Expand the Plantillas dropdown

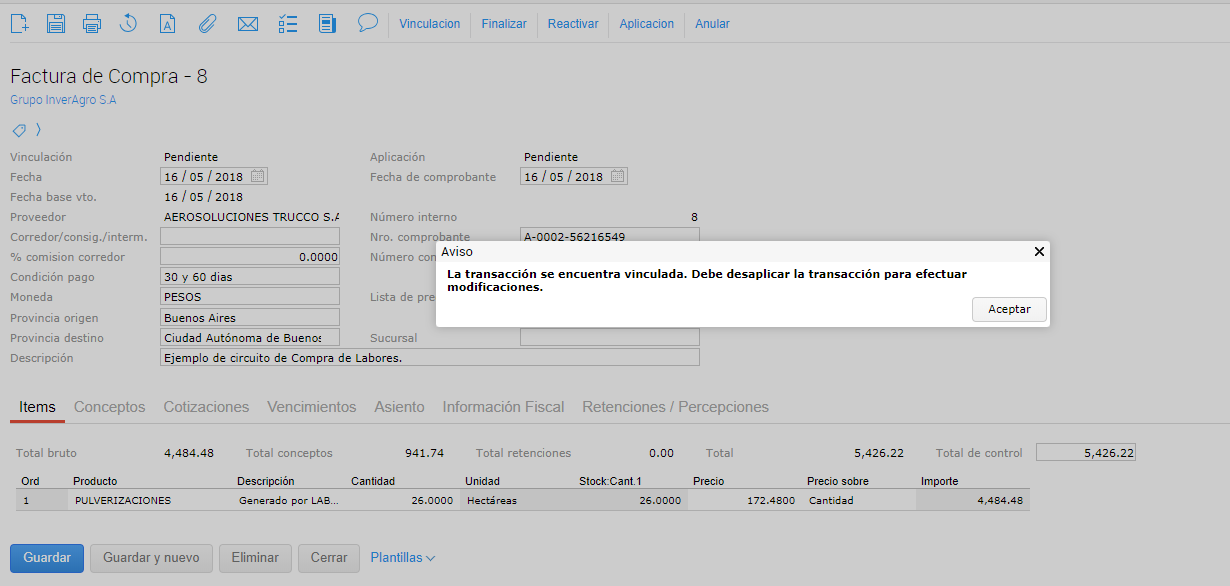click(403, 558)
